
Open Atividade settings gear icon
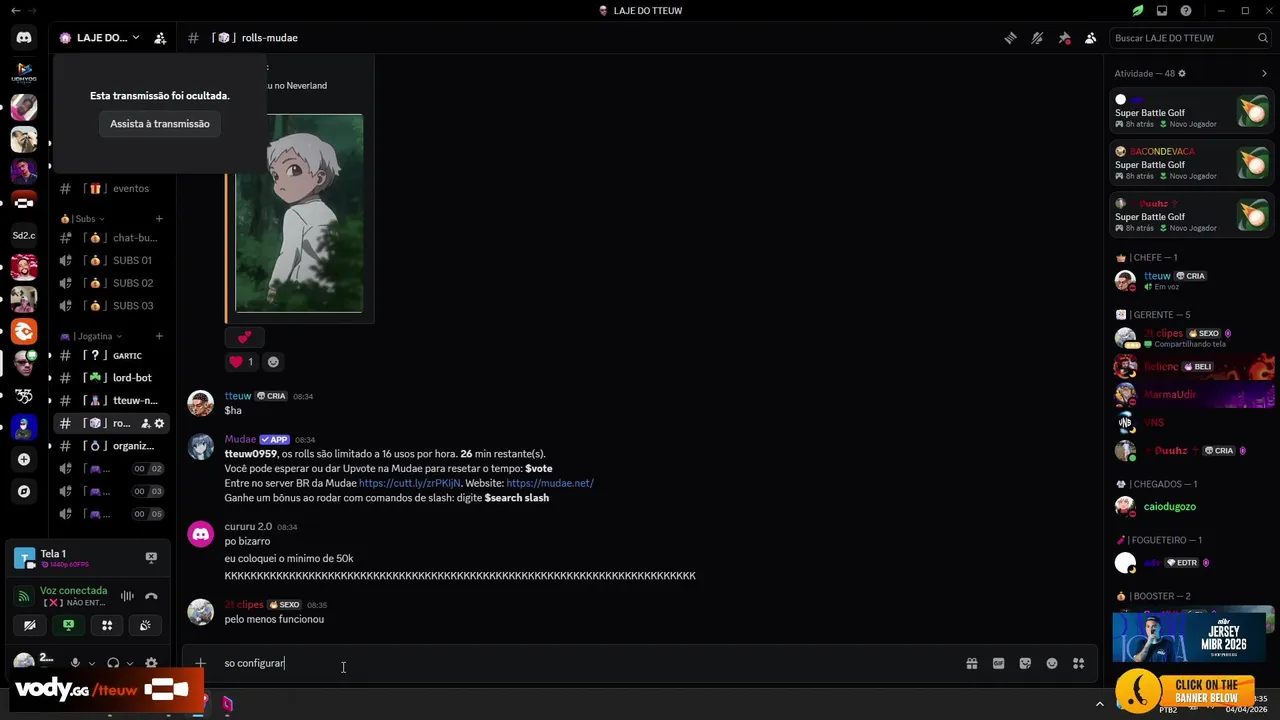pos(1182,74)
